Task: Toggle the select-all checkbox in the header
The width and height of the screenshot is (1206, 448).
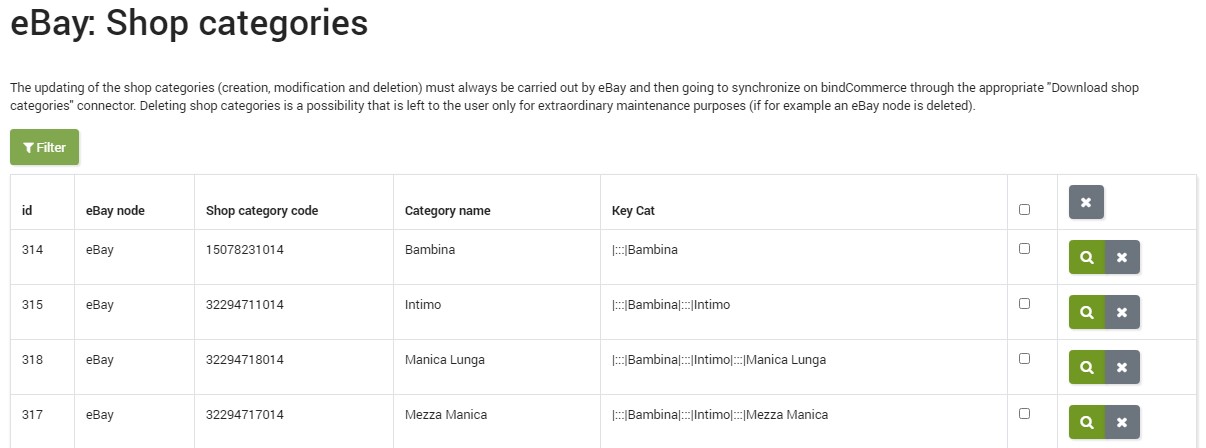Action: (1024, 210)
